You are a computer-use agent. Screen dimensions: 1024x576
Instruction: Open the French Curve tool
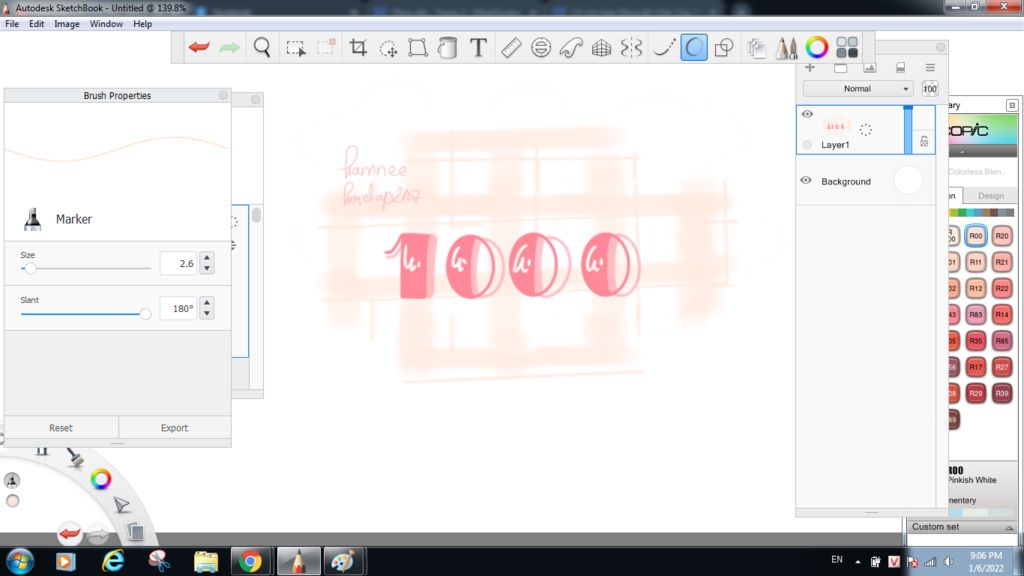571,48
